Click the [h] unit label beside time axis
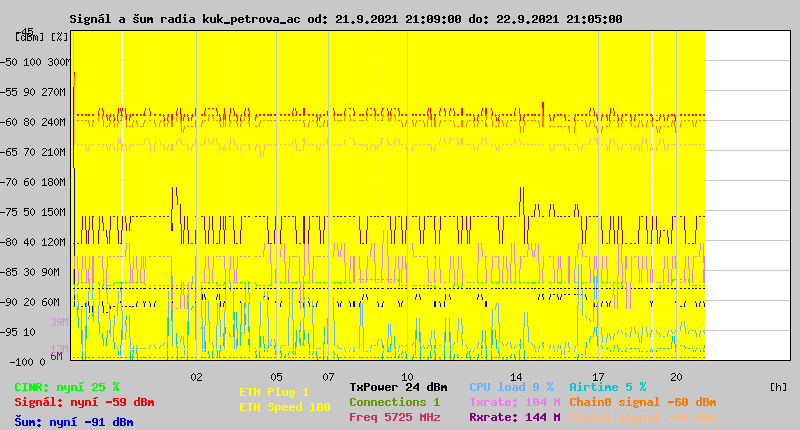 pos(778,387)
